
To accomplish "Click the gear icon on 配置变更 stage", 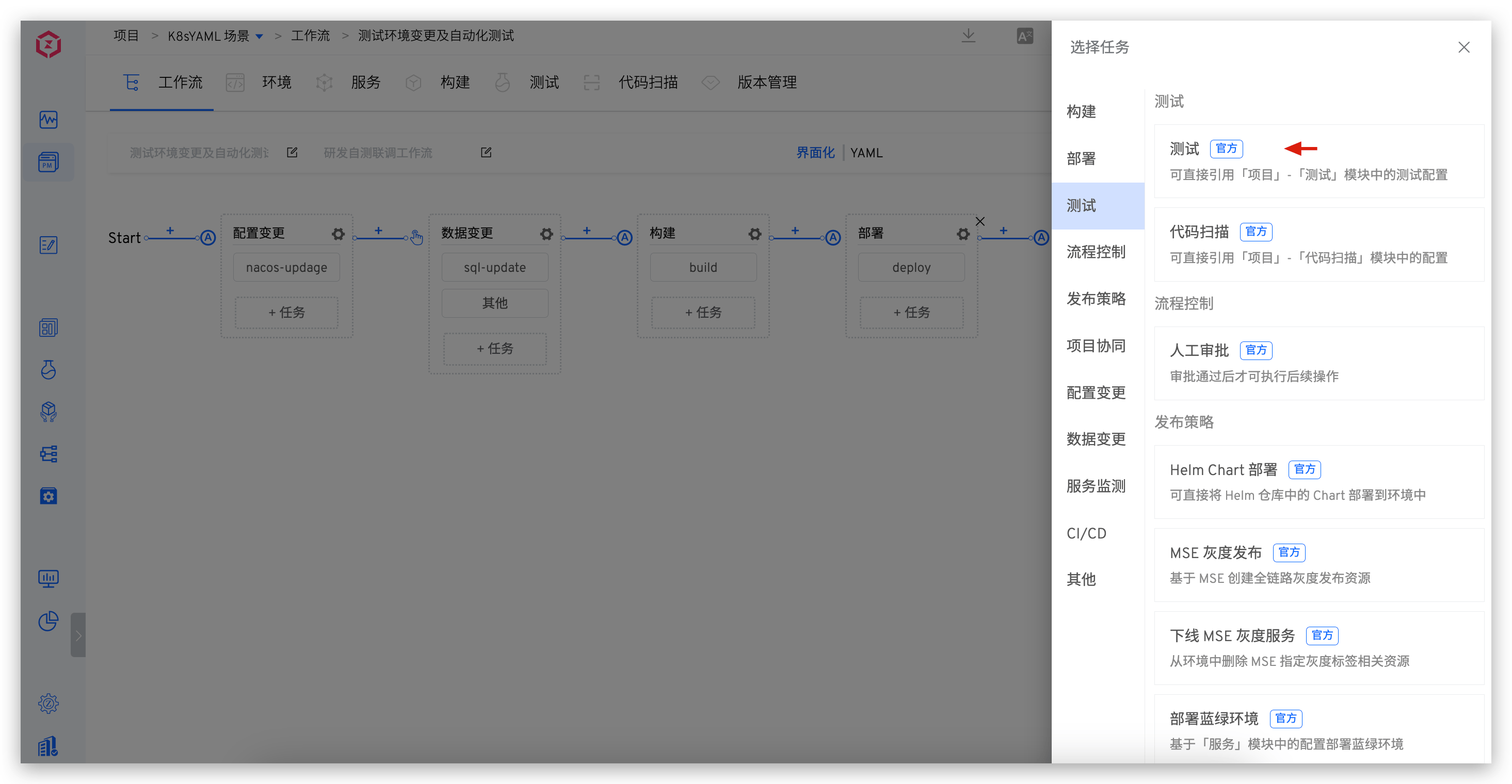I will (x=338, y=234).
